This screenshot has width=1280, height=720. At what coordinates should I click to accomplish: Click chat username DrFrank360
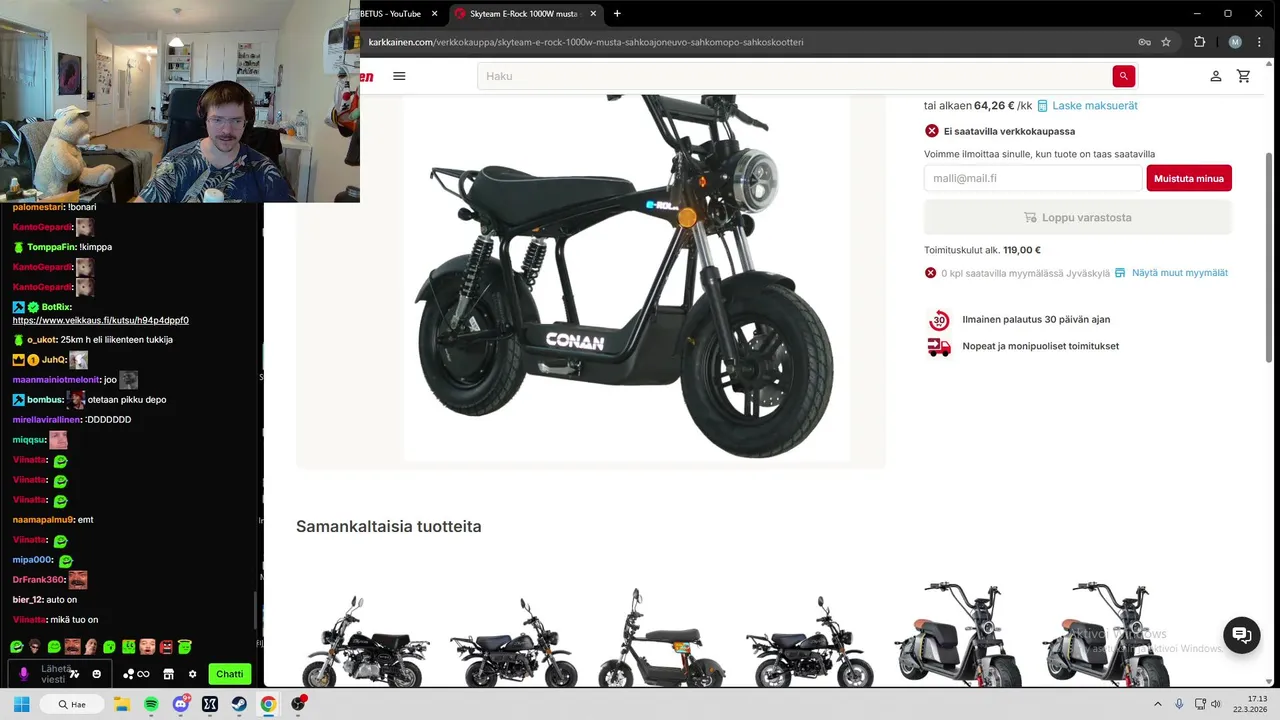pos(38,580)
